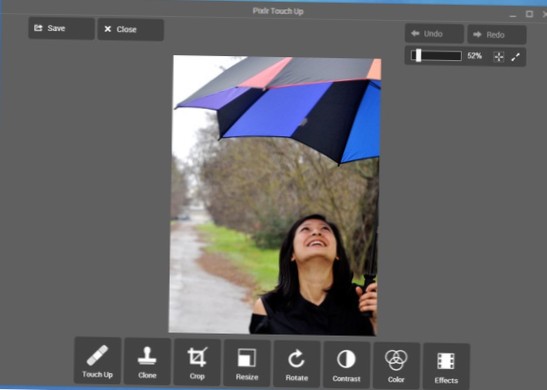The width and height of the screenshot is (547, 390).
Task: Redo the last edit
Action: point(497,35)
